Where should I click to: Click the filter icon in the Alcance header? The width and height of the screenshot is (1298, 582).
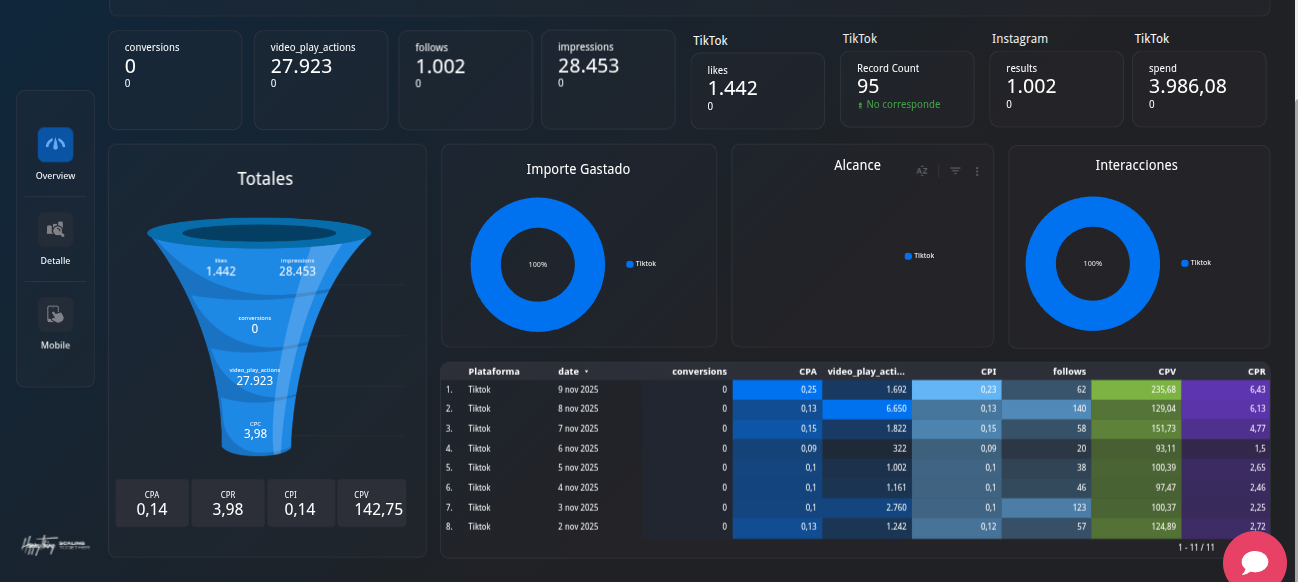point(952,171)
